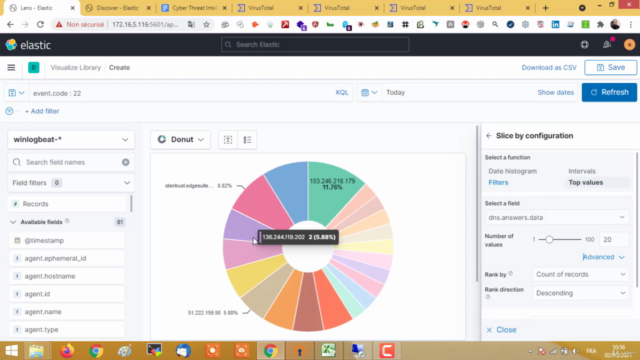
Task: Open the help menu icon in header
Action: (584, 44)
